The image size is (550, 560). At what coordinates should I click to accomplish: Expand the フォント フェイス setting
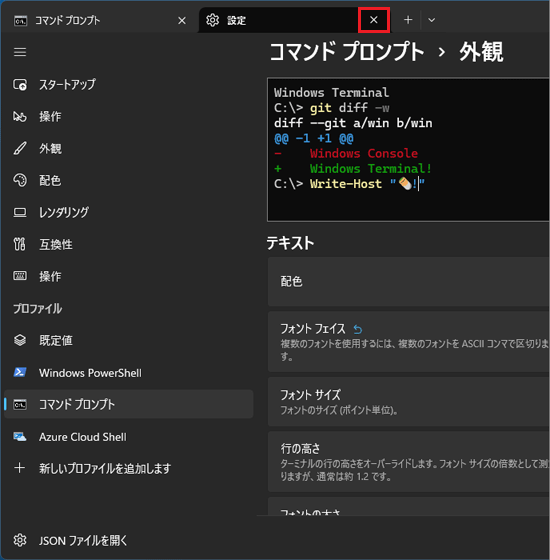point(409,342)
